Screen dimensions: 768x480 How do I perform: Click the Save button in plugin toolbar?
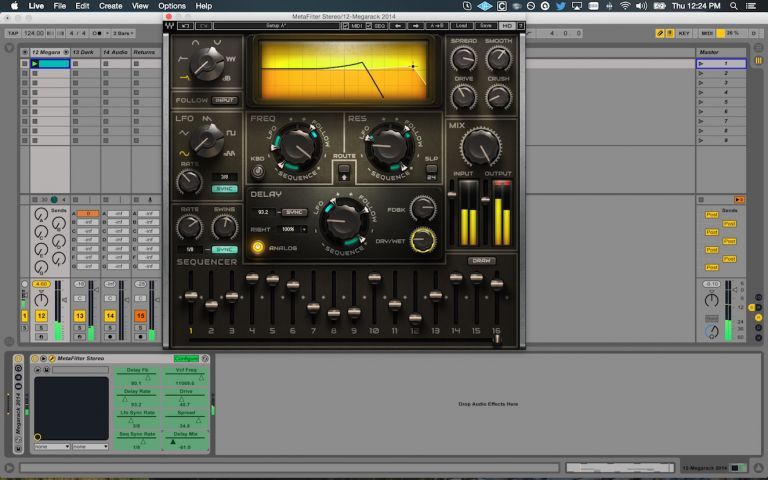(x=485, y=25)
